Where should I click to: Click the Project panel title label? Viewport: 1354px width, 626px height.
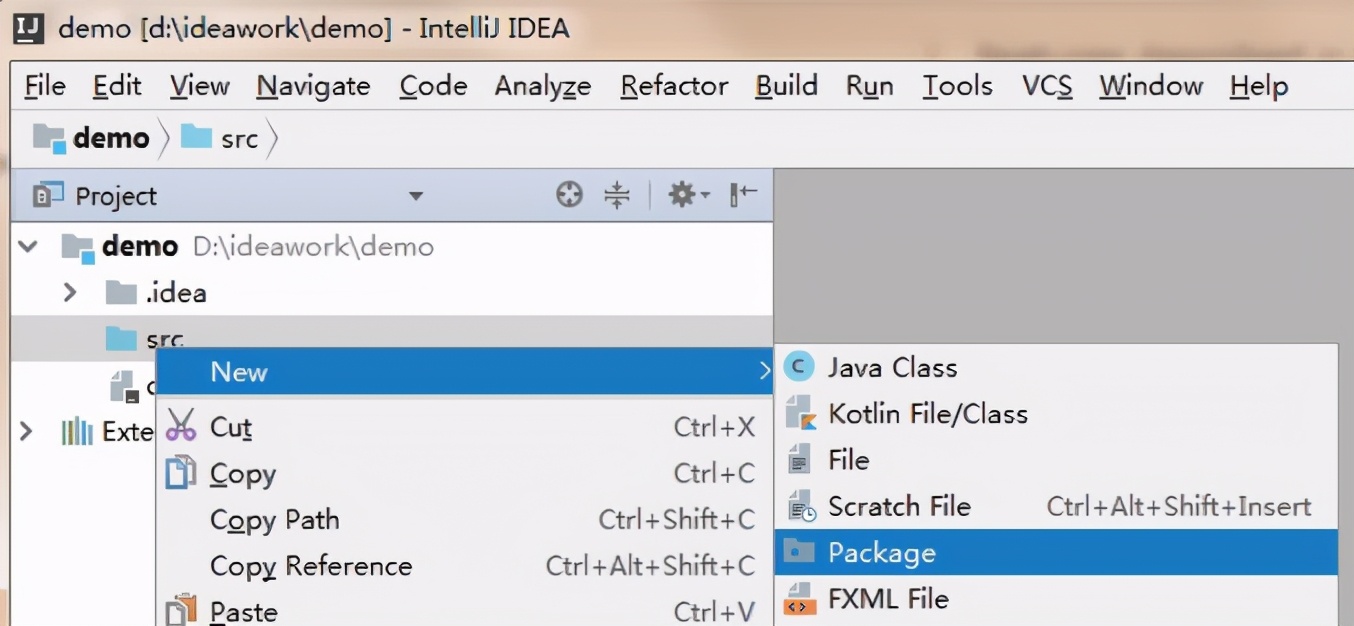click(x=117, y=196)
